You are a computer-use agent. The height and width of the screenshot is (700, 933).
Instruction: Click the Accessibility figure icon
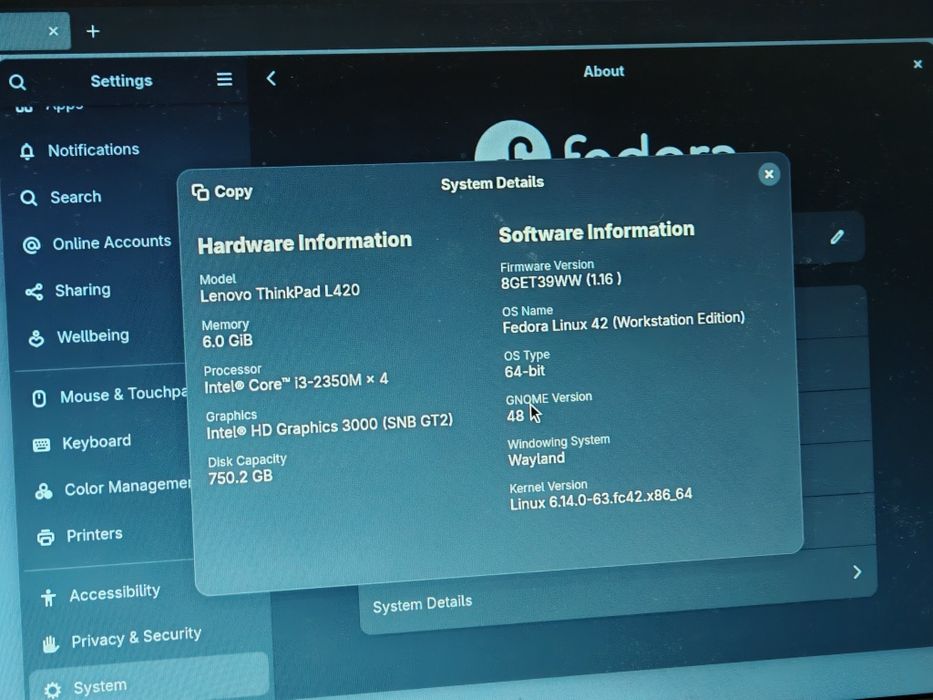(x=48, y=597)
